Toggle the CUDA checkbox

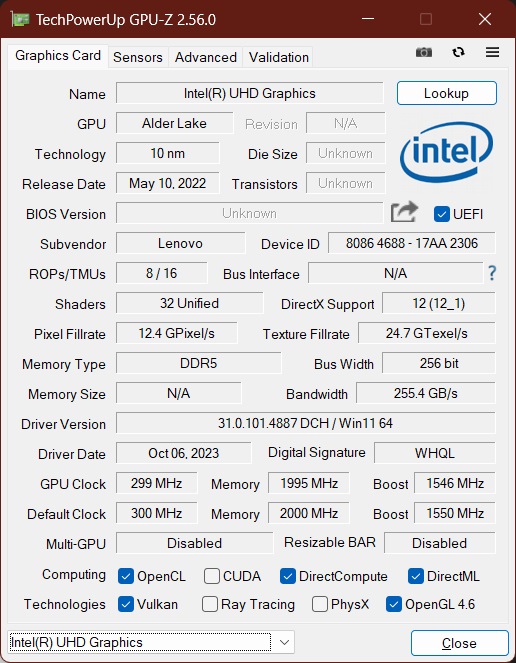tap(211, 576)
